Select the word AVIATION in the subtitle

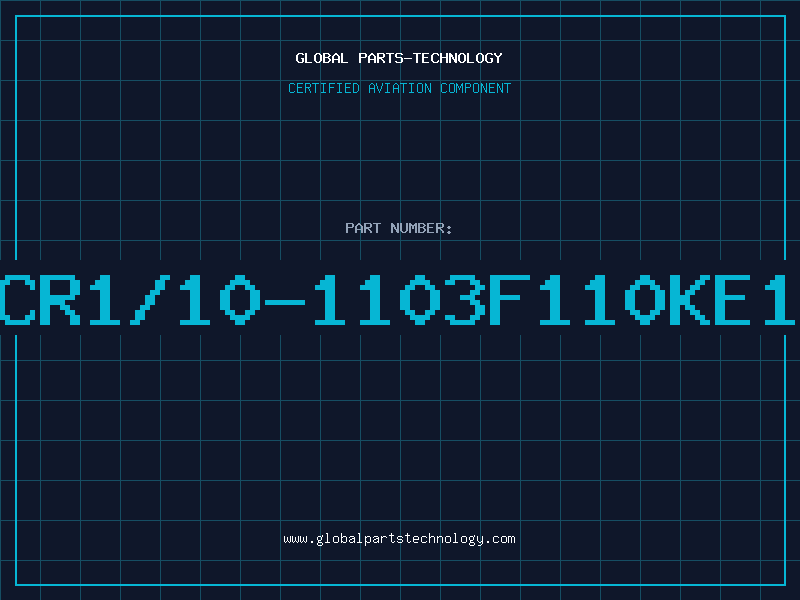399,88
